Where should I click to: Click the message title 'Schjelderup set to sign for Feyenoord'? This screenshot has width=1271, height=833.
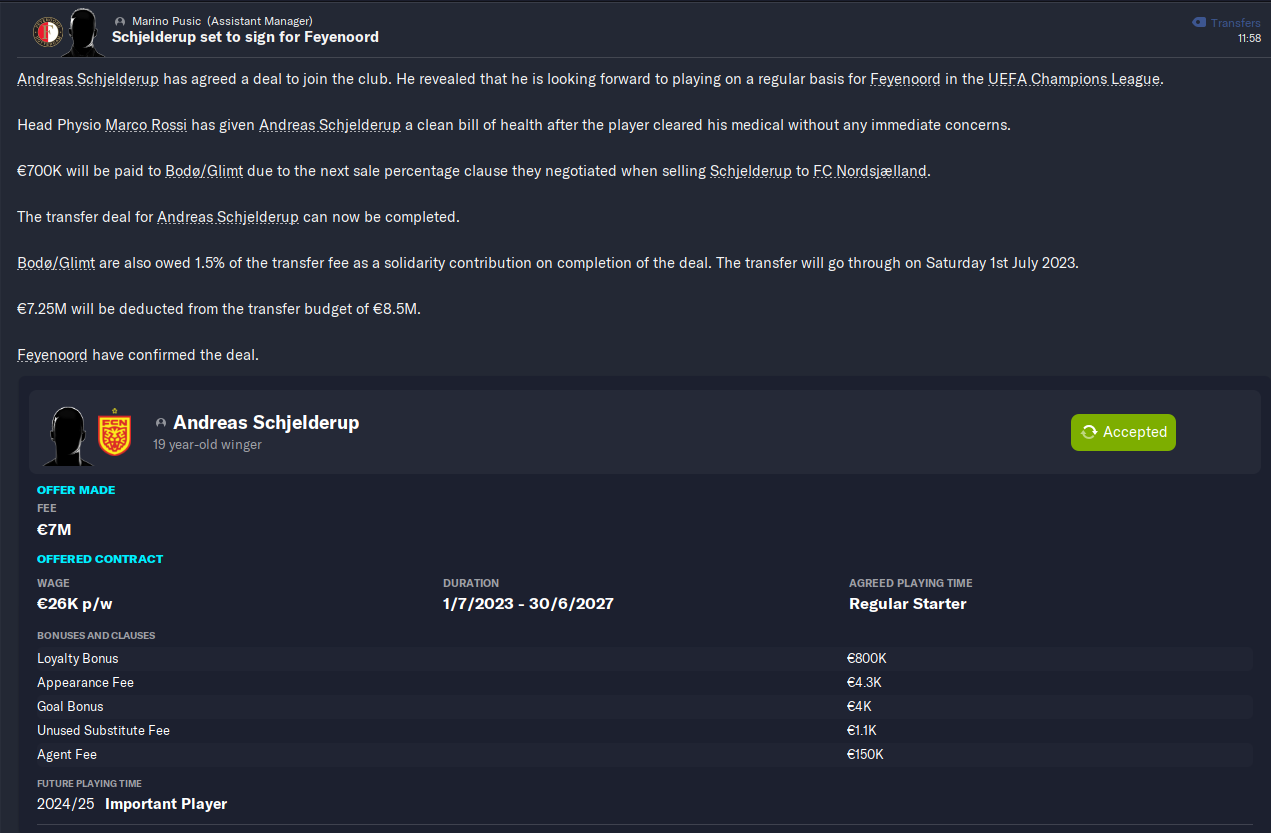(245, 37)
